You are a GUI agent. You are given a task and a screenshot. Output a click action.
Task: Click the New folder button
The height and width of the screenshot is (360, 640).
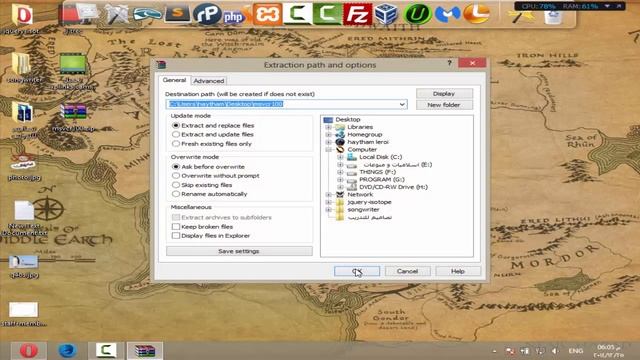click(x=444, y=105)
